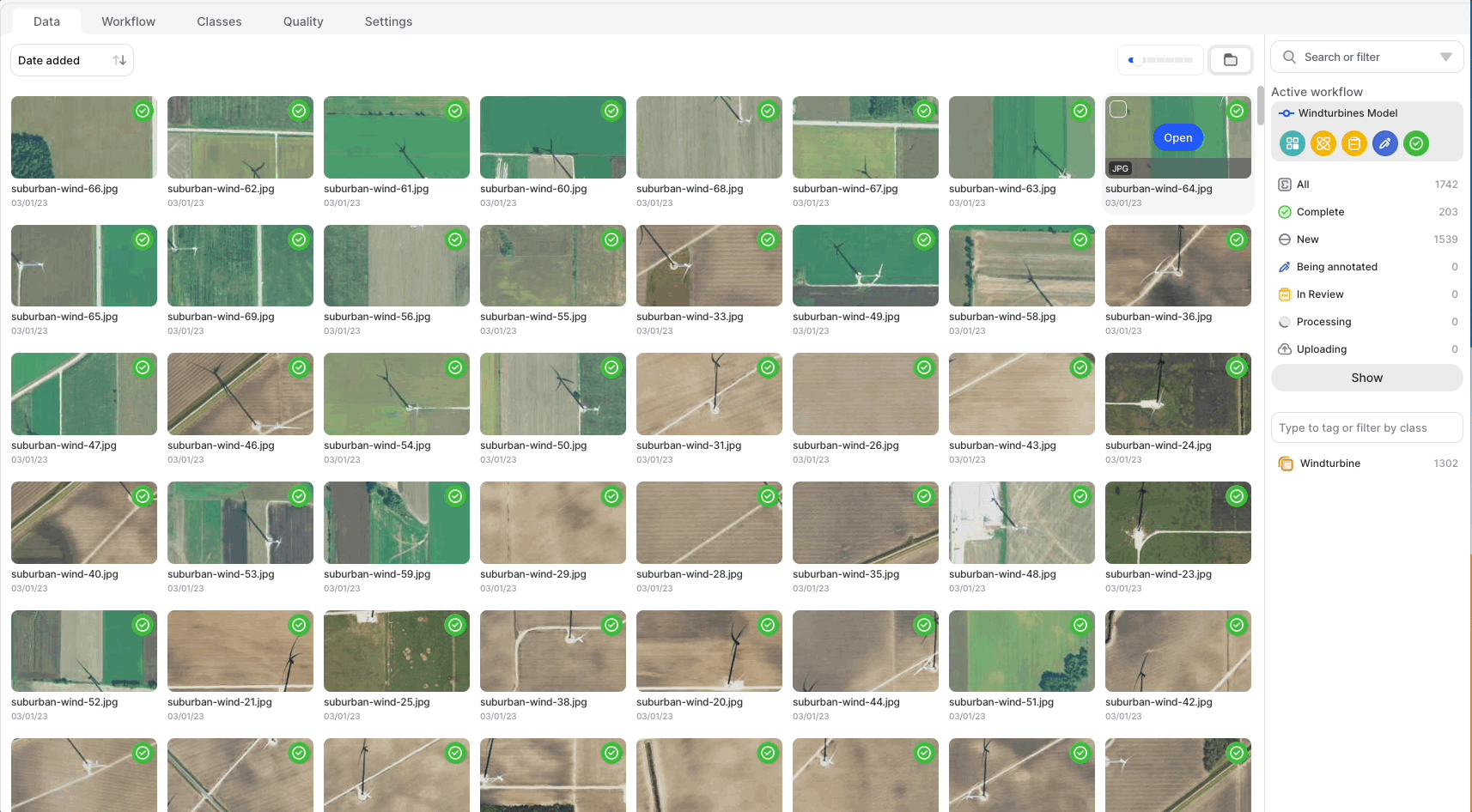The image size is (1472, 812).
Task: Click complete checkmark on suburban-wind-38.jpg
Action: [611, 625]
